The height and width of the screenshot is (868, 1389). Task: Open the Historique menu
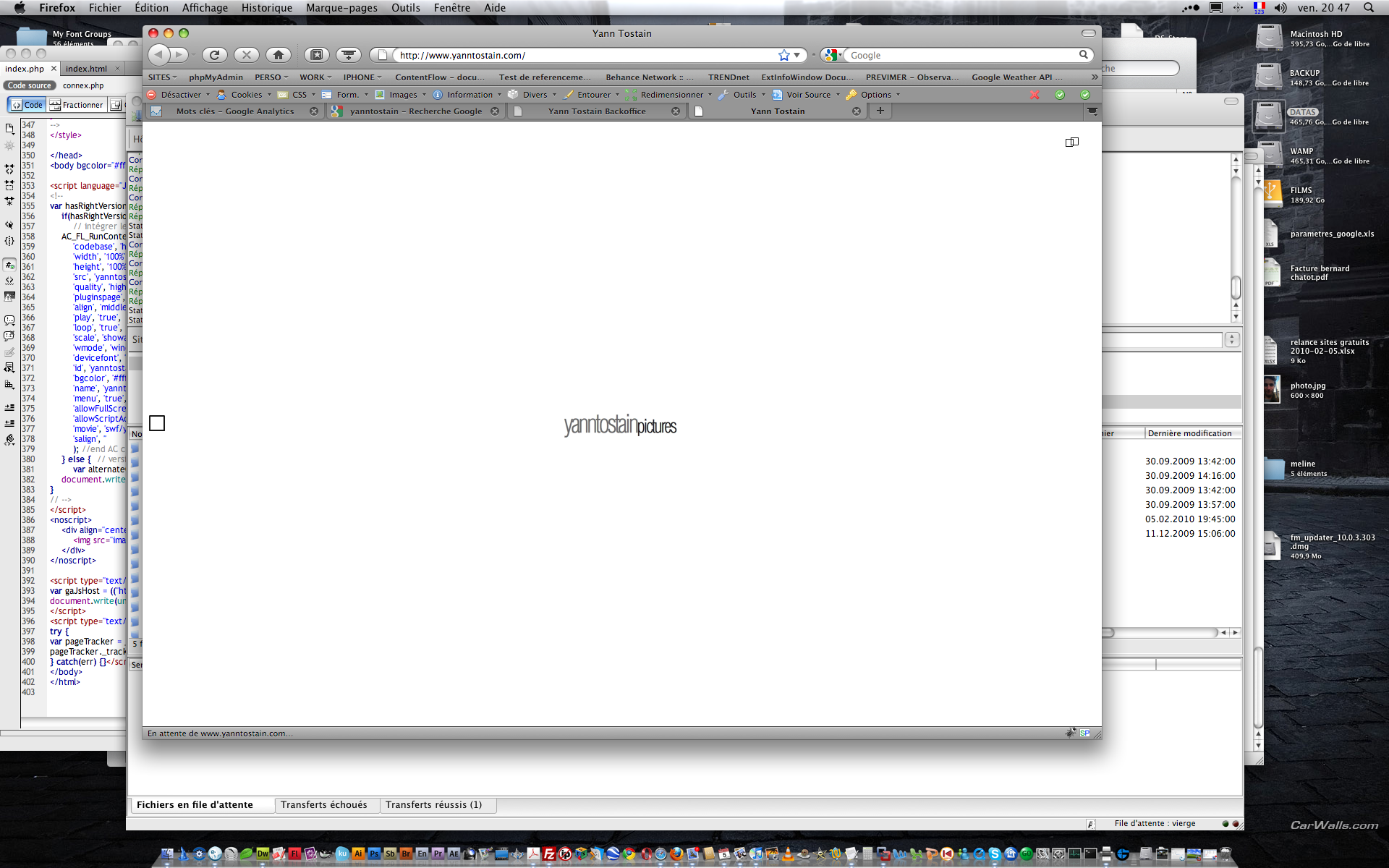(x=267, y=7)
